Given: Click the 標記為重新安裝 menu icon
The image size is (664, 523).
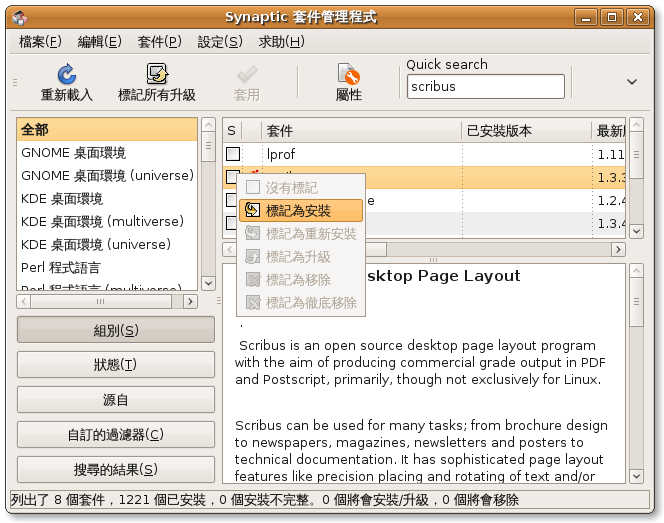Looking at the screenshot, I should click(252, 233).
